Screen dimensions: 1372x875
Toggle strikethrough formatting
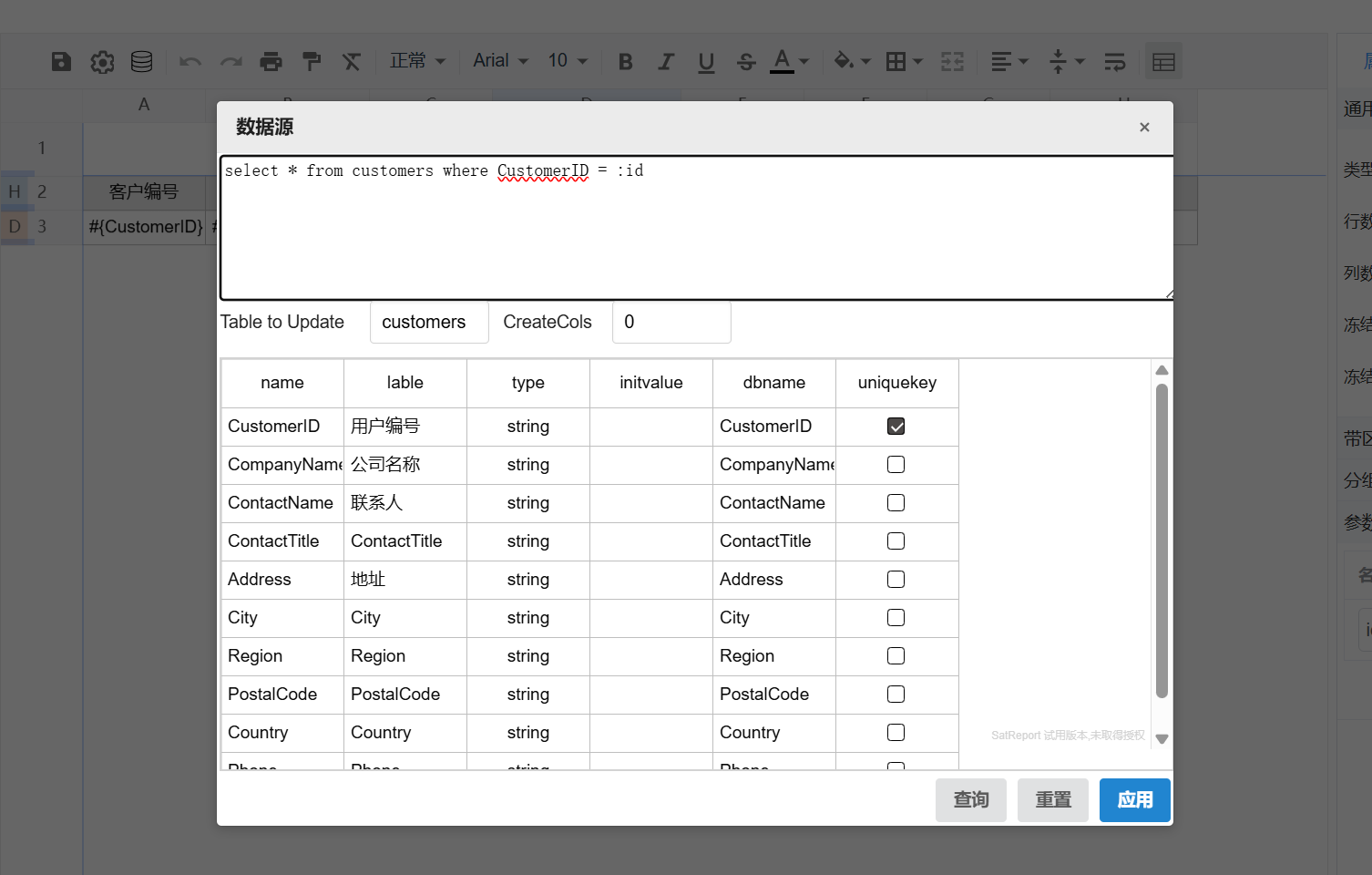pos(746,61)
